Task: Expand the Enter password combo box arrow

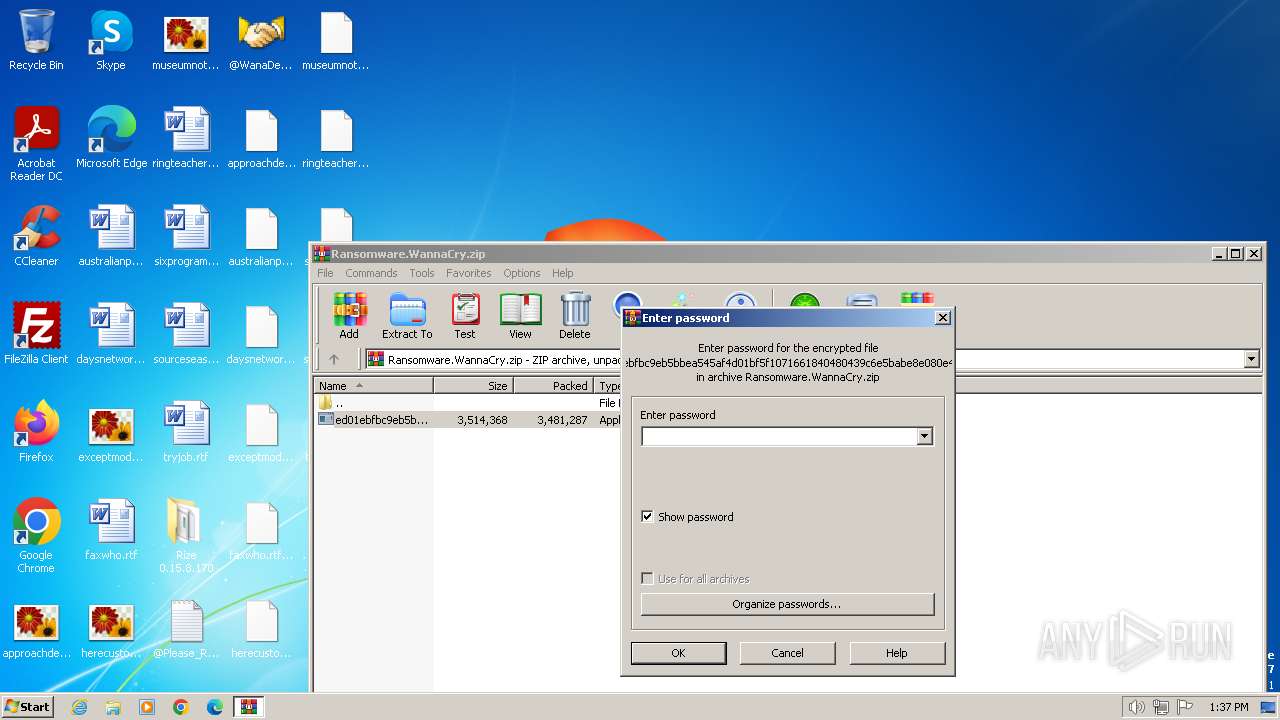Action: 924,436
